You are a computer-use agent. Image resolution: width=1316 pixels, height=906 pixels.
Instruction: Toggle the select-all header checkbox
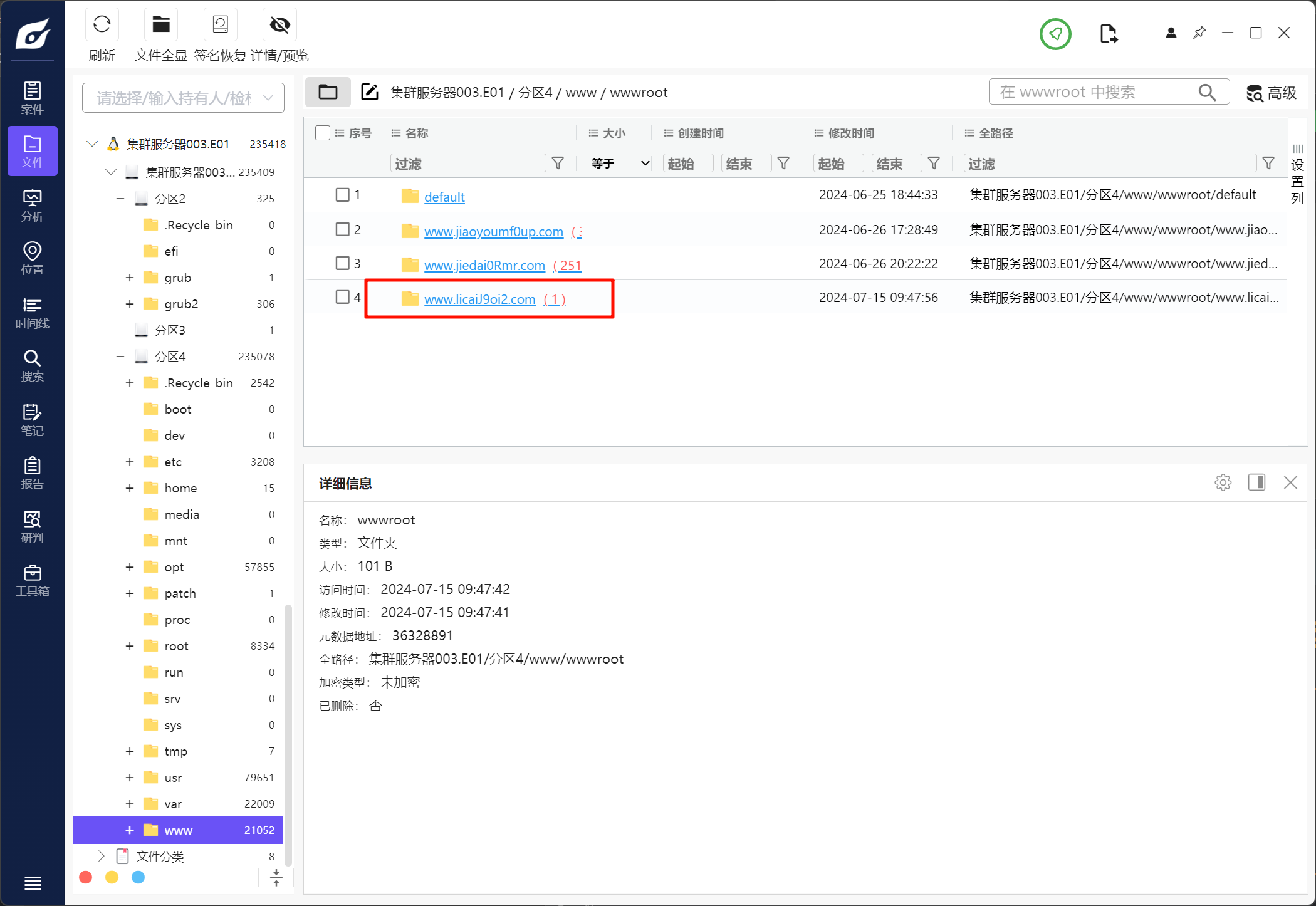click(323, 133)
